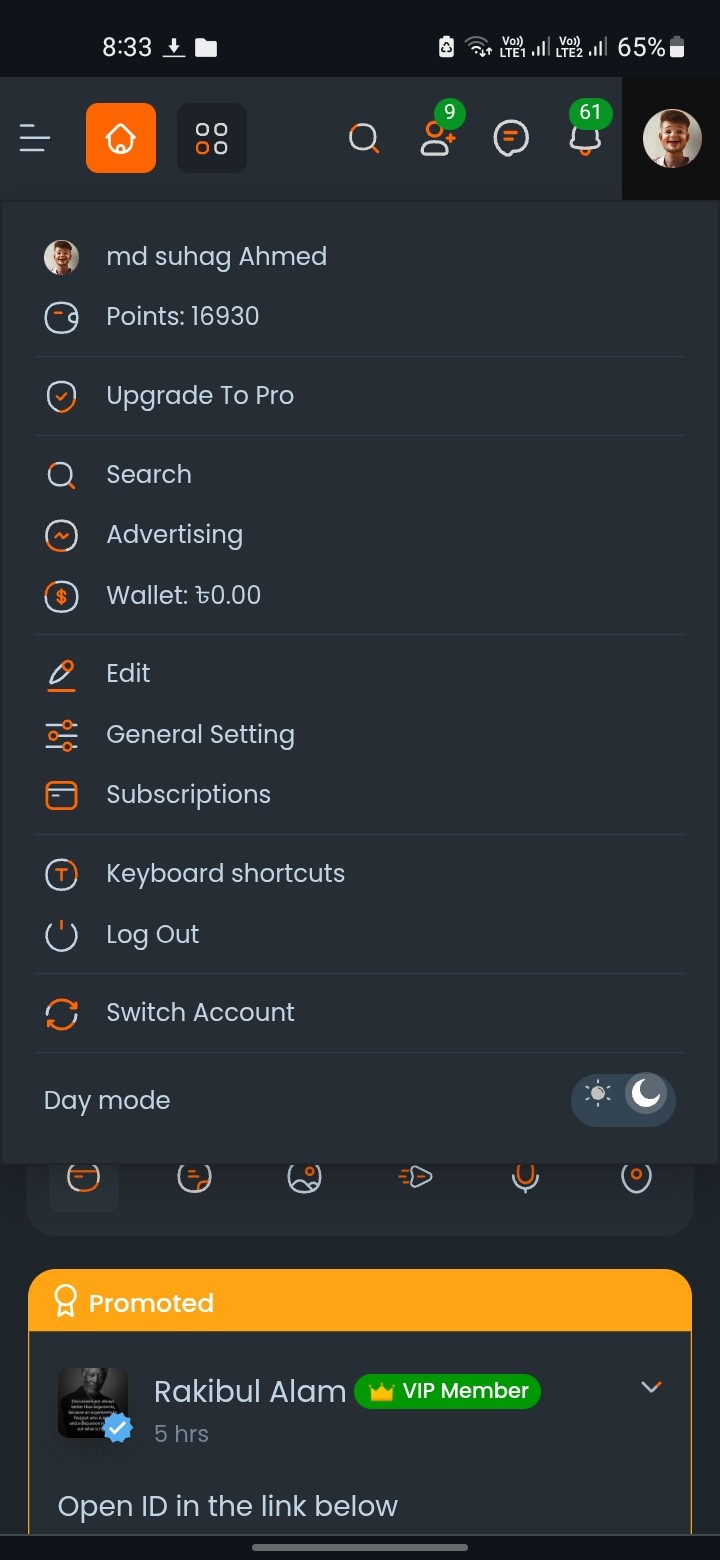Open Keyboard shortcuts entry

pyautogui.click(x=225, y=874)
